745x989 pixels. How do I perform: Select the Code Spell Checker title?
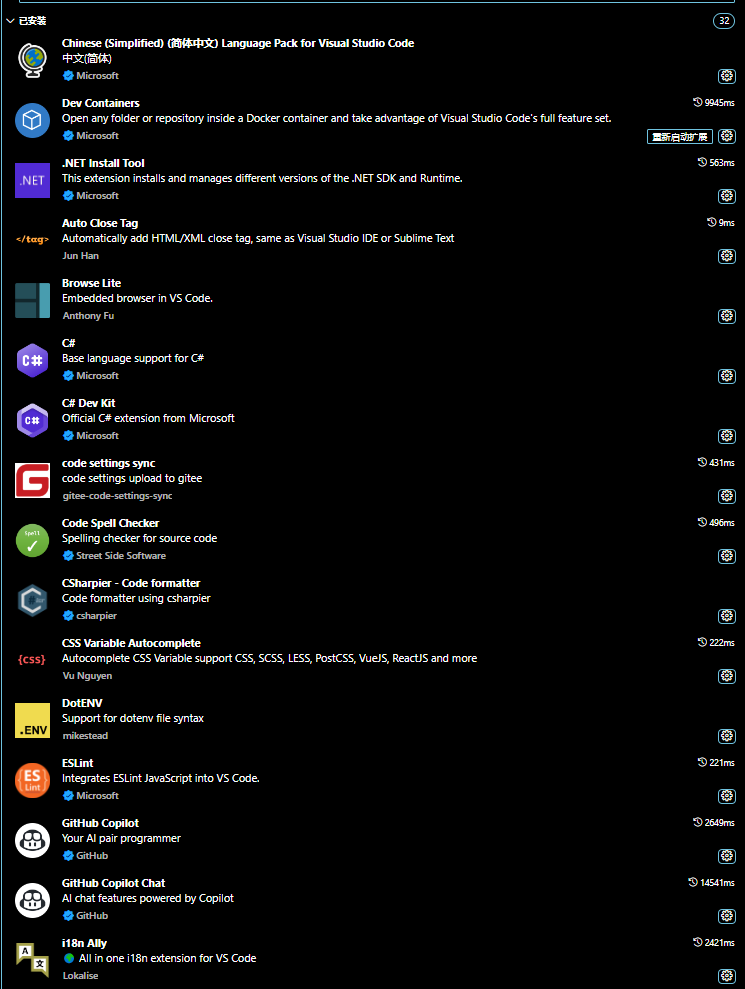coord(110,523)
